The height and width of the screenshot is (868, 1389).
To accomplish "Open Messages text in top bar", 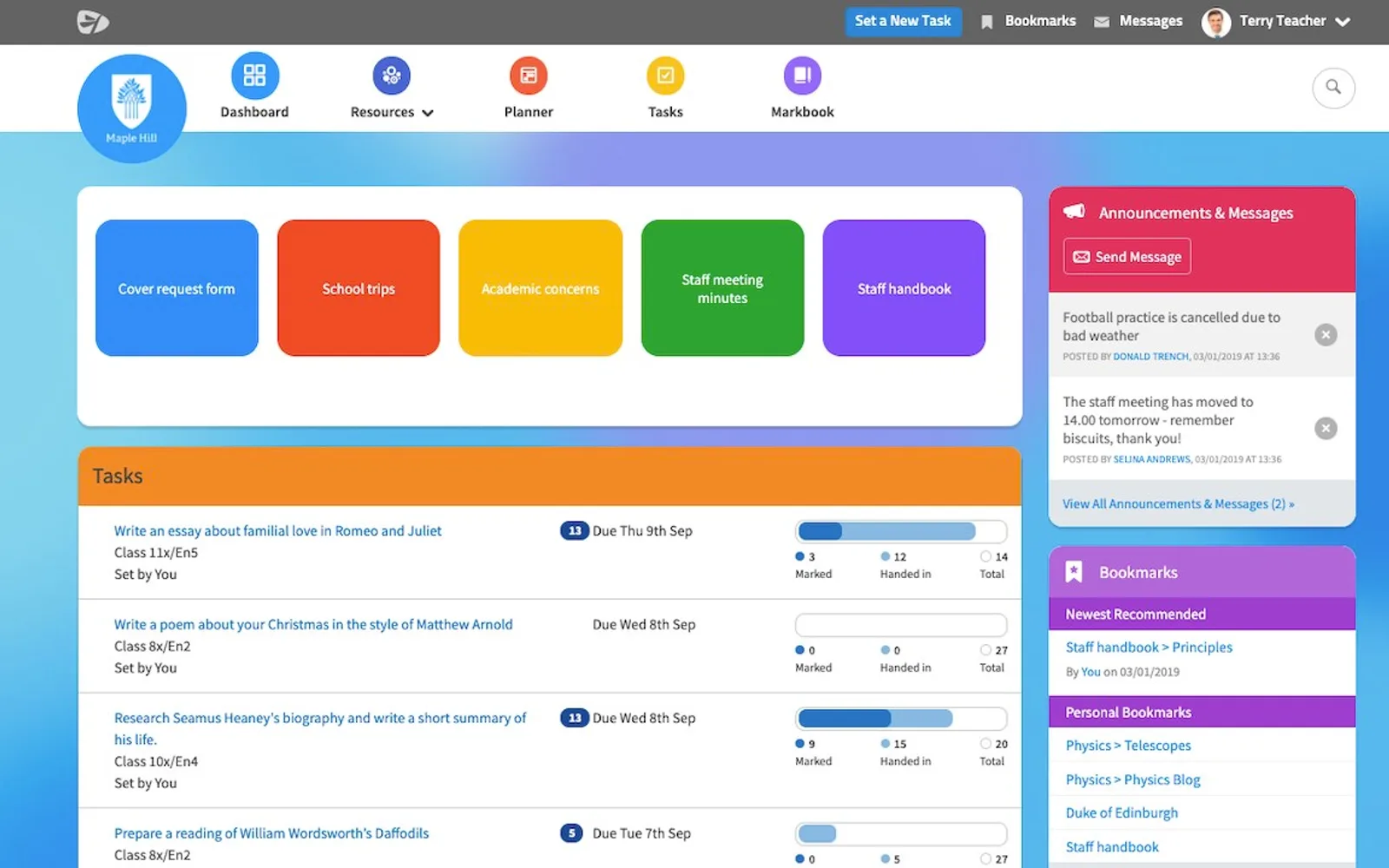I will (1150, 21).
